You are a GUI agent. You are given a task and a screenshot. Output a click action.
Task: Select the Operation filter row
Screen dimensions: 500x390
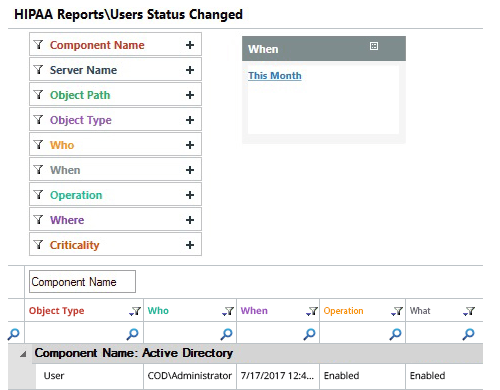(115, 195)
